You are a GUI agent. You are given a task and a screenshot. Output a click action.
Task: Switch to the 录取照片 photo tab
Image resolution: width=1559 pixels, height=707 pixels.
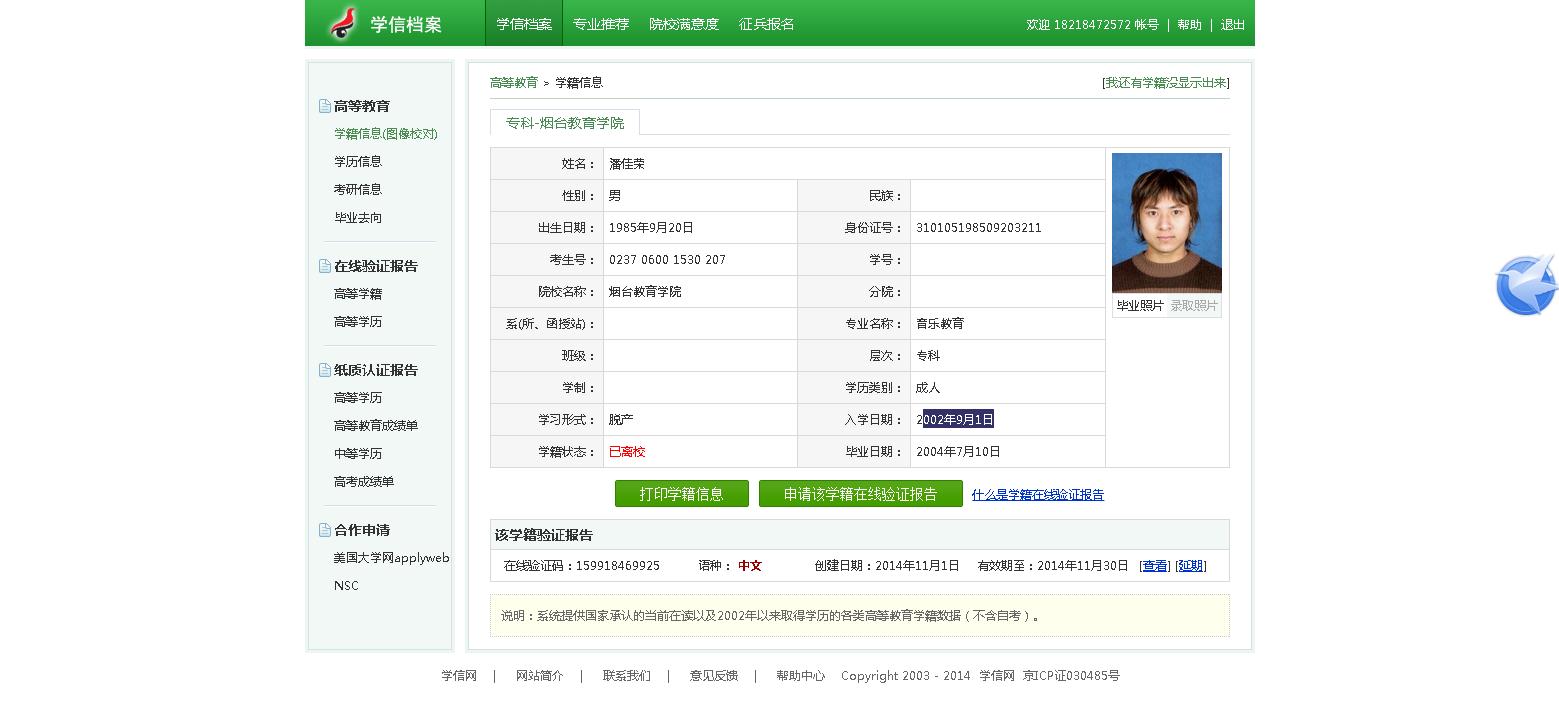[x=1194, y=306]
